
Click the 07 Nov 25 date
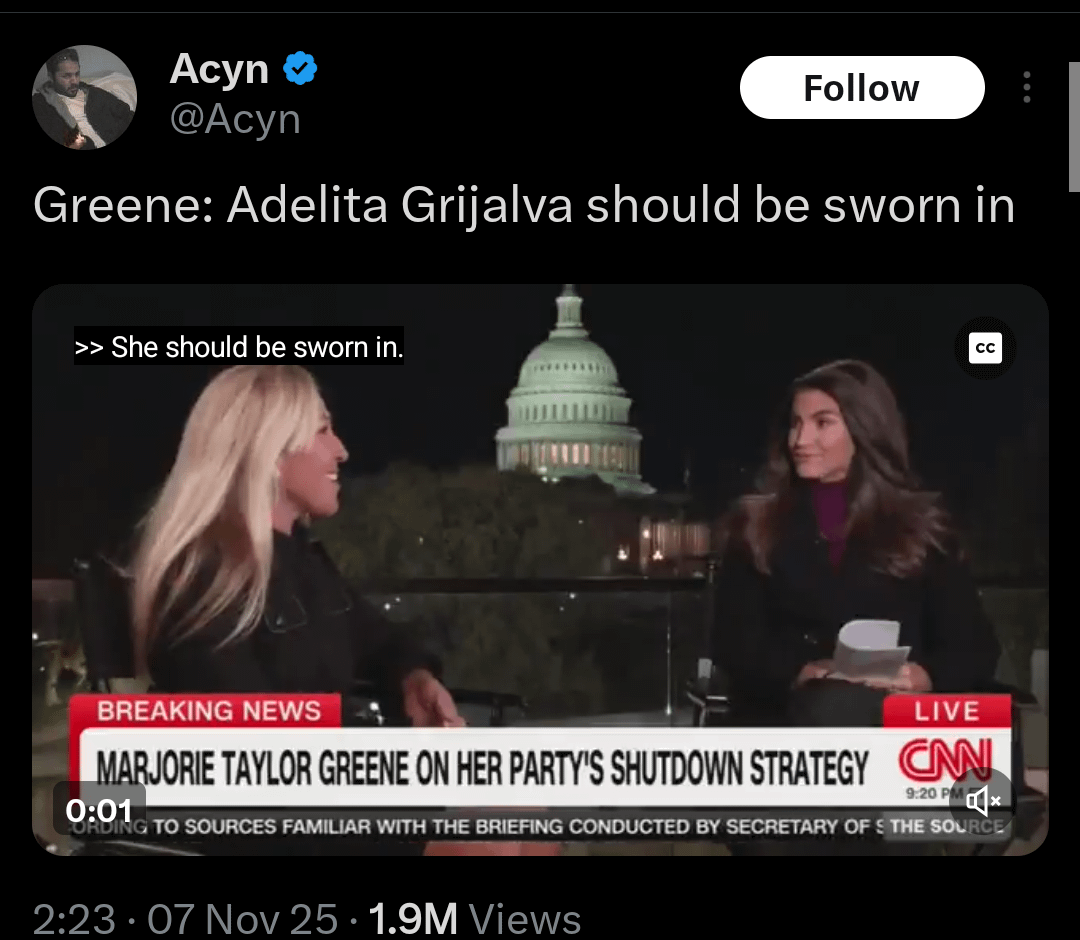(242, 919)
